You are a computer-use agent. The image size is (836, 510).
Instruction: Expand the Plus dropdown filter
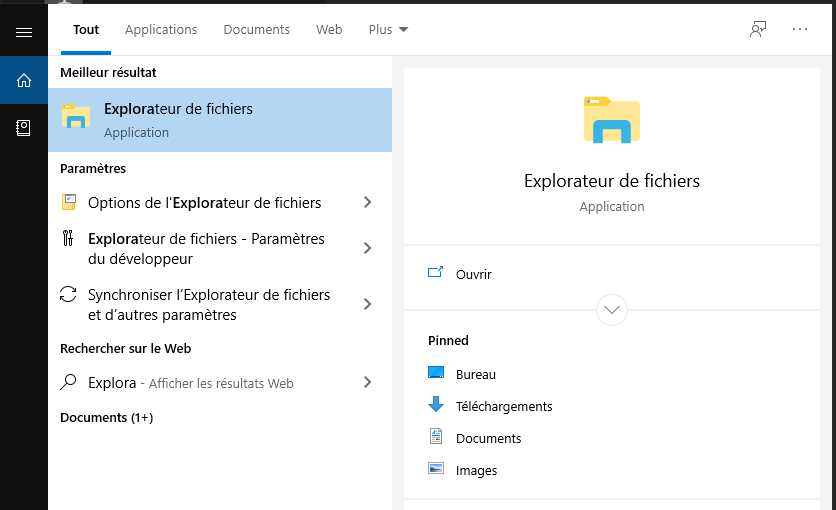[388, 30]
